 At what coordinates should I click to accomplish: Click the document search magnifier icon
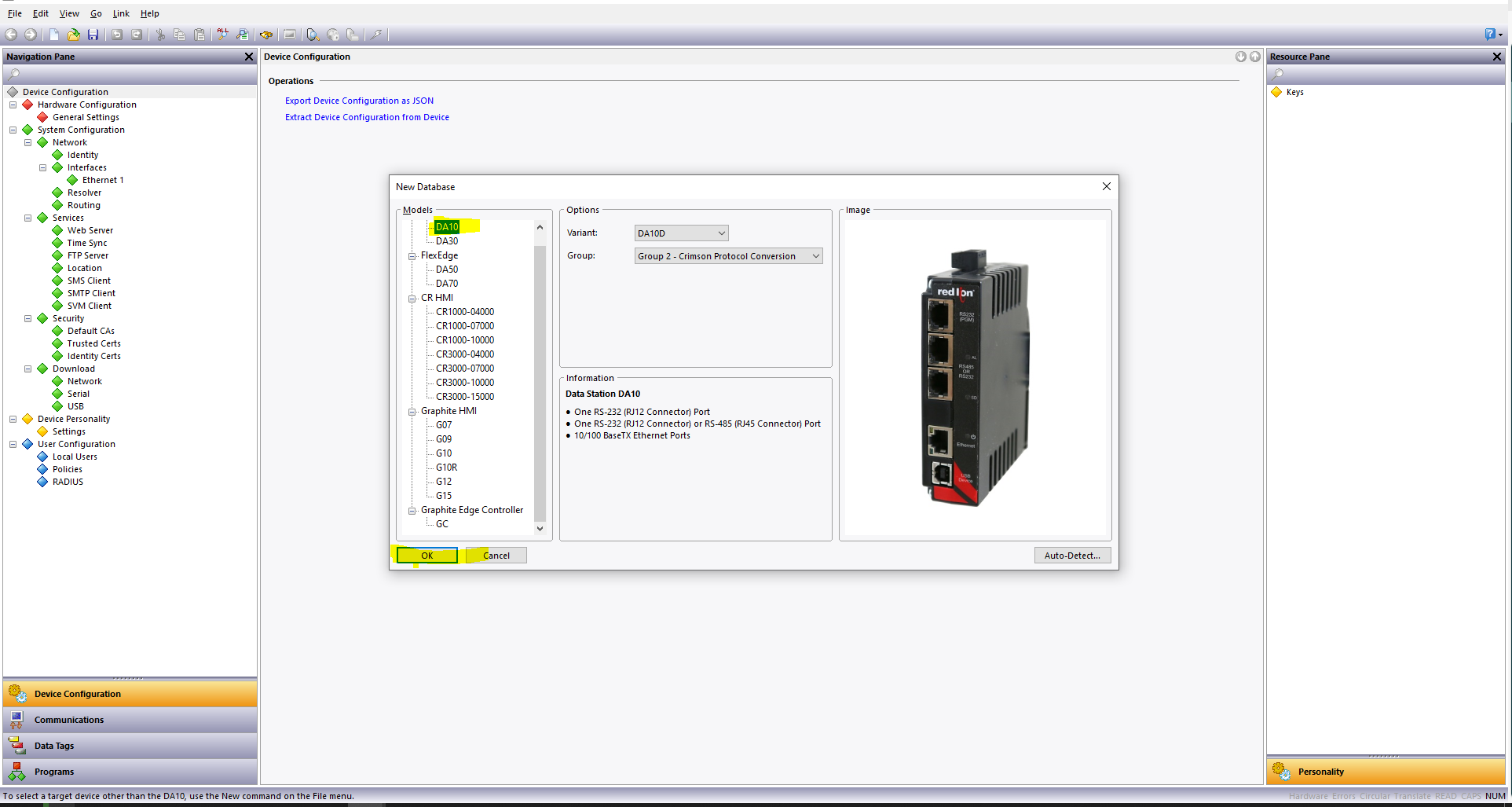(x=243, y=35)
